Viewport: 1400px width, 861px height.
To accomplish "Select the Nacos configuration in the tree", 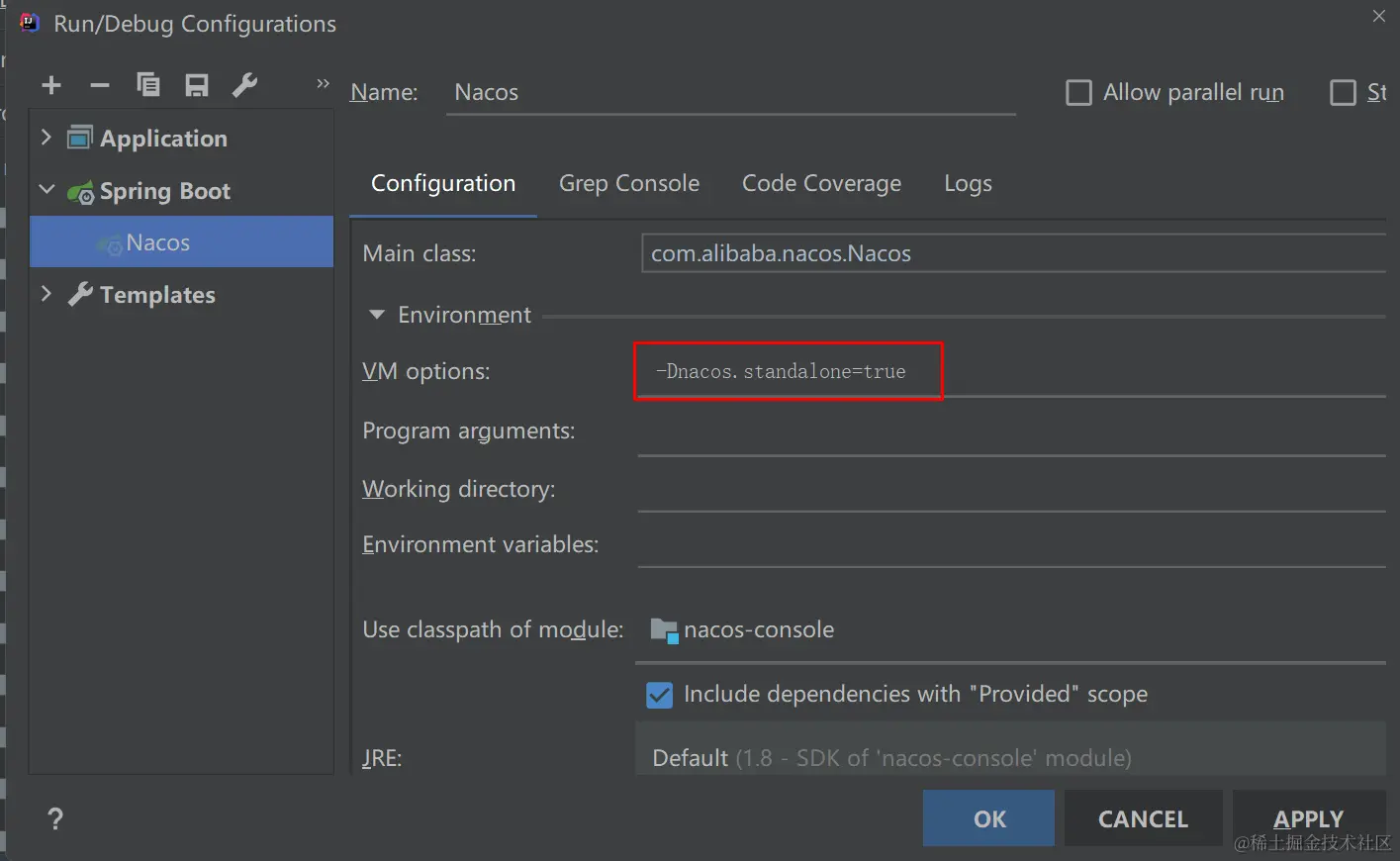I will (182, 241).
